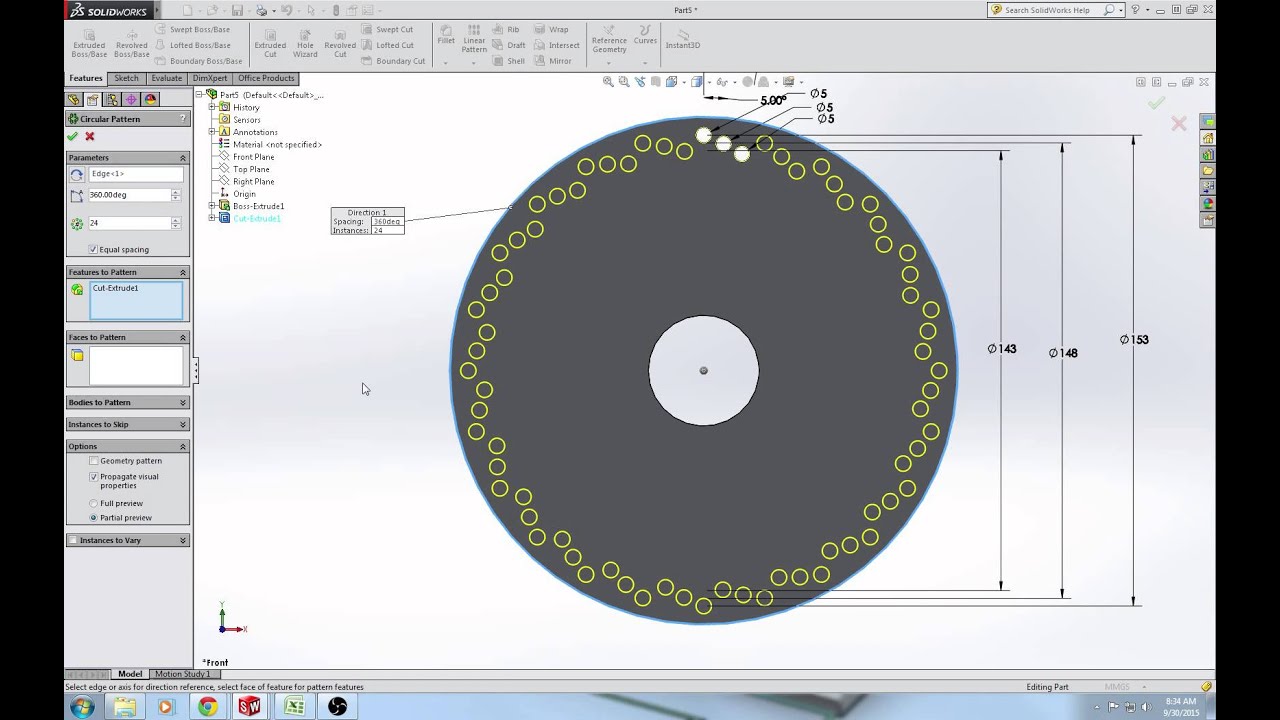The width and height of the screenshot is (1280, 720).
Task: Click the 360.00deg angle input field
Action: click(129, 195)
